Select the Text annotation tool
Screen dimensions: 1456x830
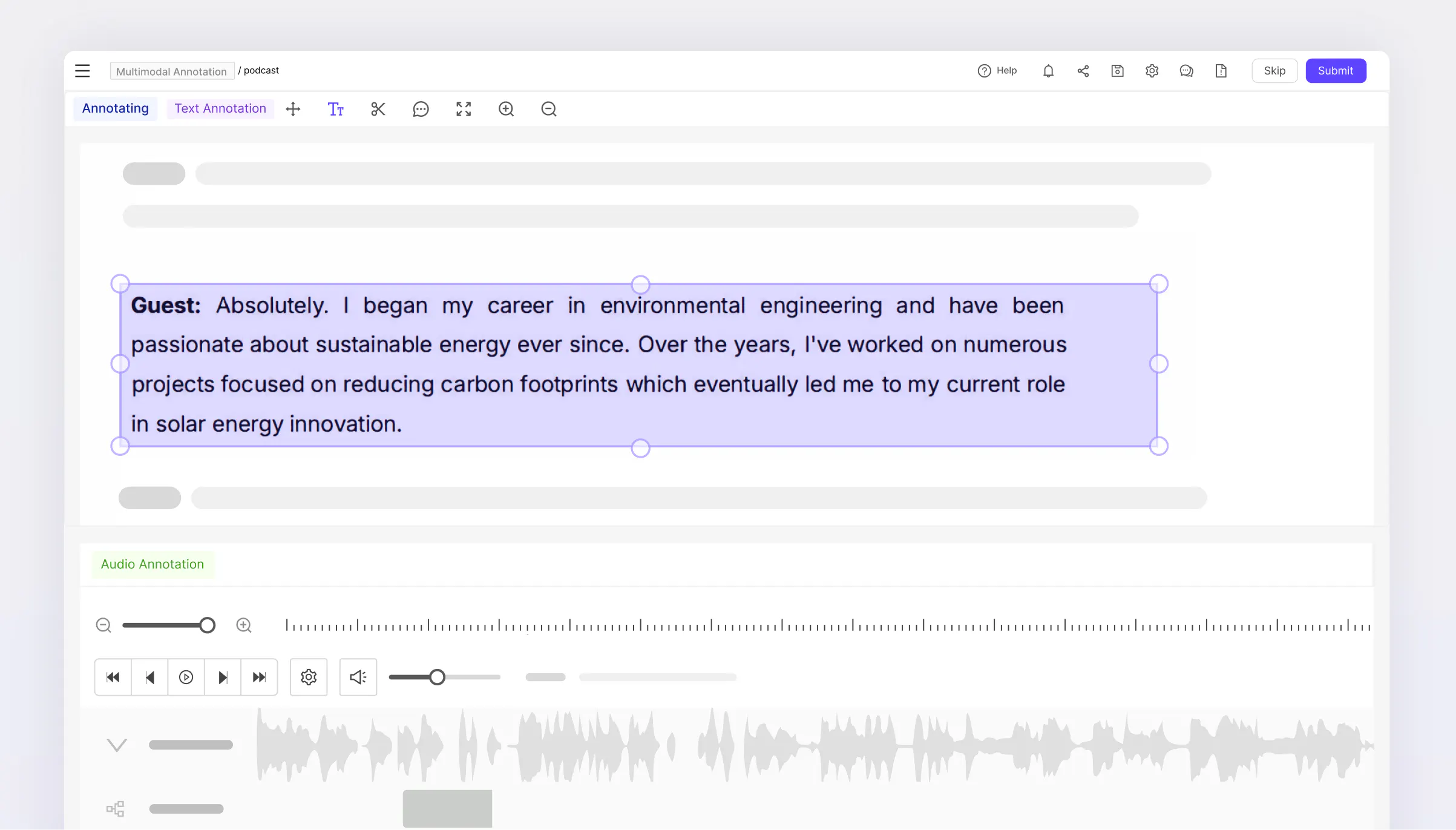(x=336, y=109)
